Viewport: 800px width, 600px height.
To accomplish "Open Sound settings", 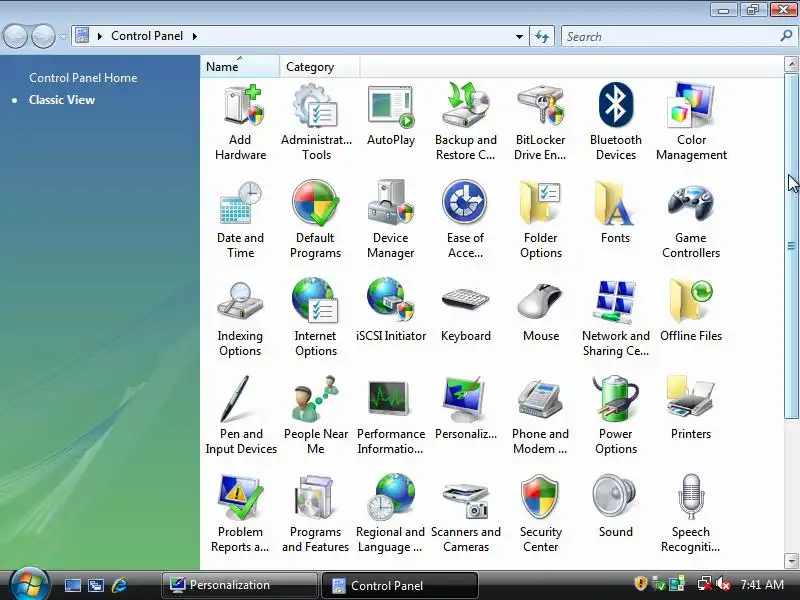I will (x=615, y=507).
